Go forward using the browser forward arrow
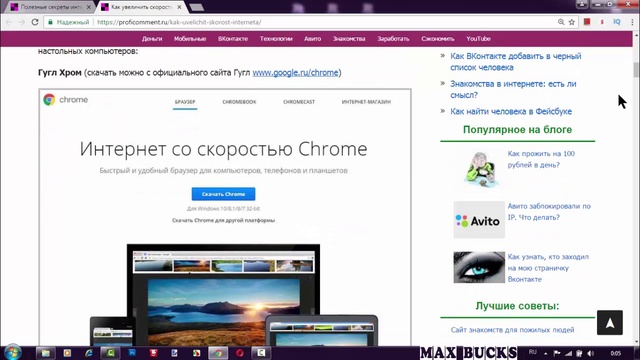This screenshot has height=360, width=640. tap(22, 22)
